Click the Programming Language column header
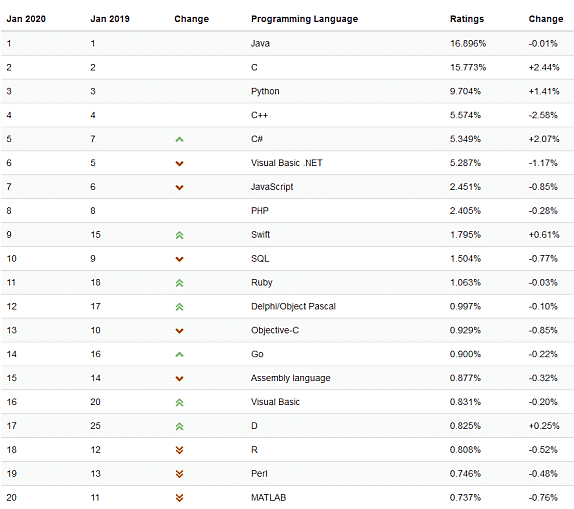The image size is (574, 509). [305, 19]
